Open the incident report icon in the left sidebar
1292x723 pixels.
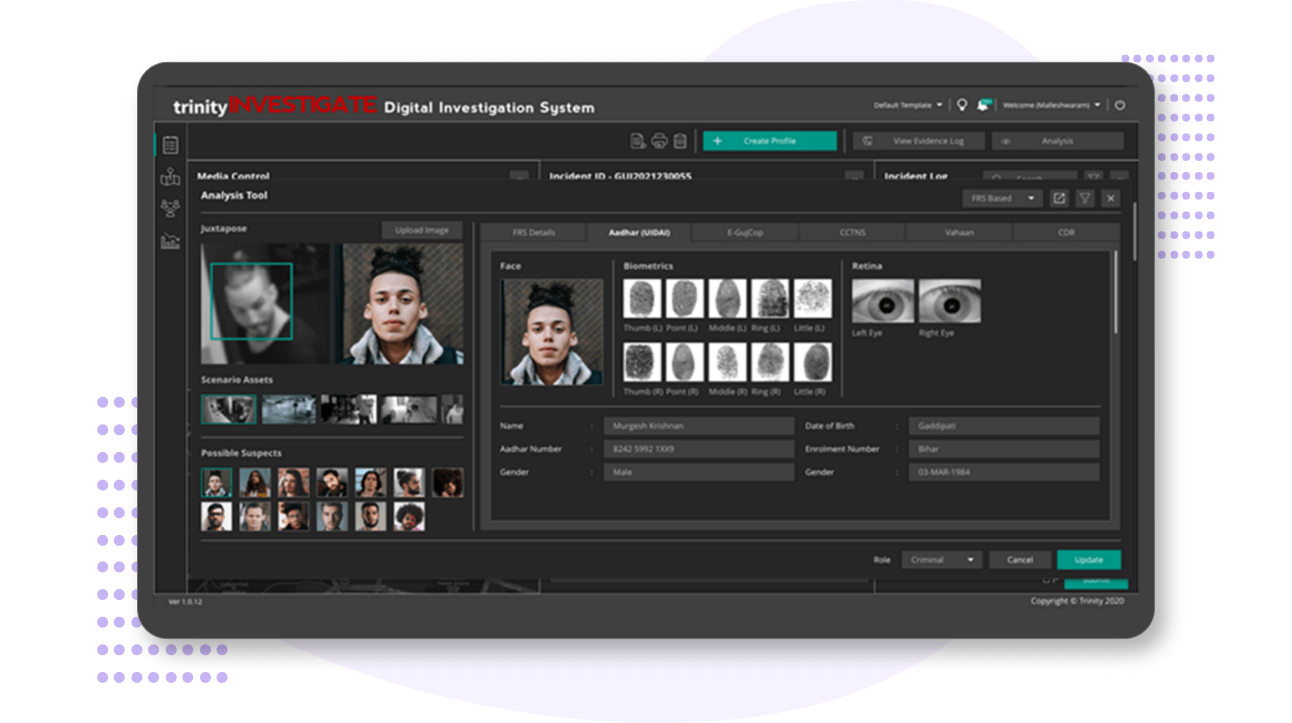point(170,145)
